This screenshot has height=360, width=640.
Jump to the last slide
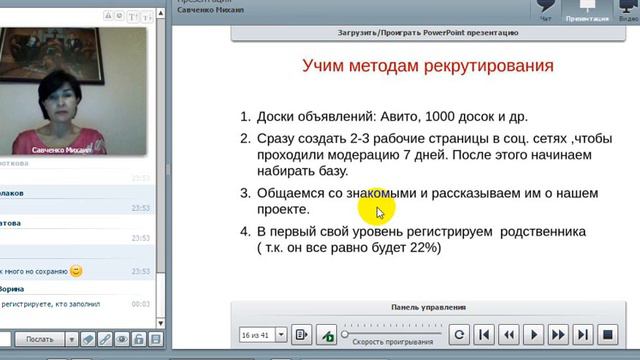(583, 335)
